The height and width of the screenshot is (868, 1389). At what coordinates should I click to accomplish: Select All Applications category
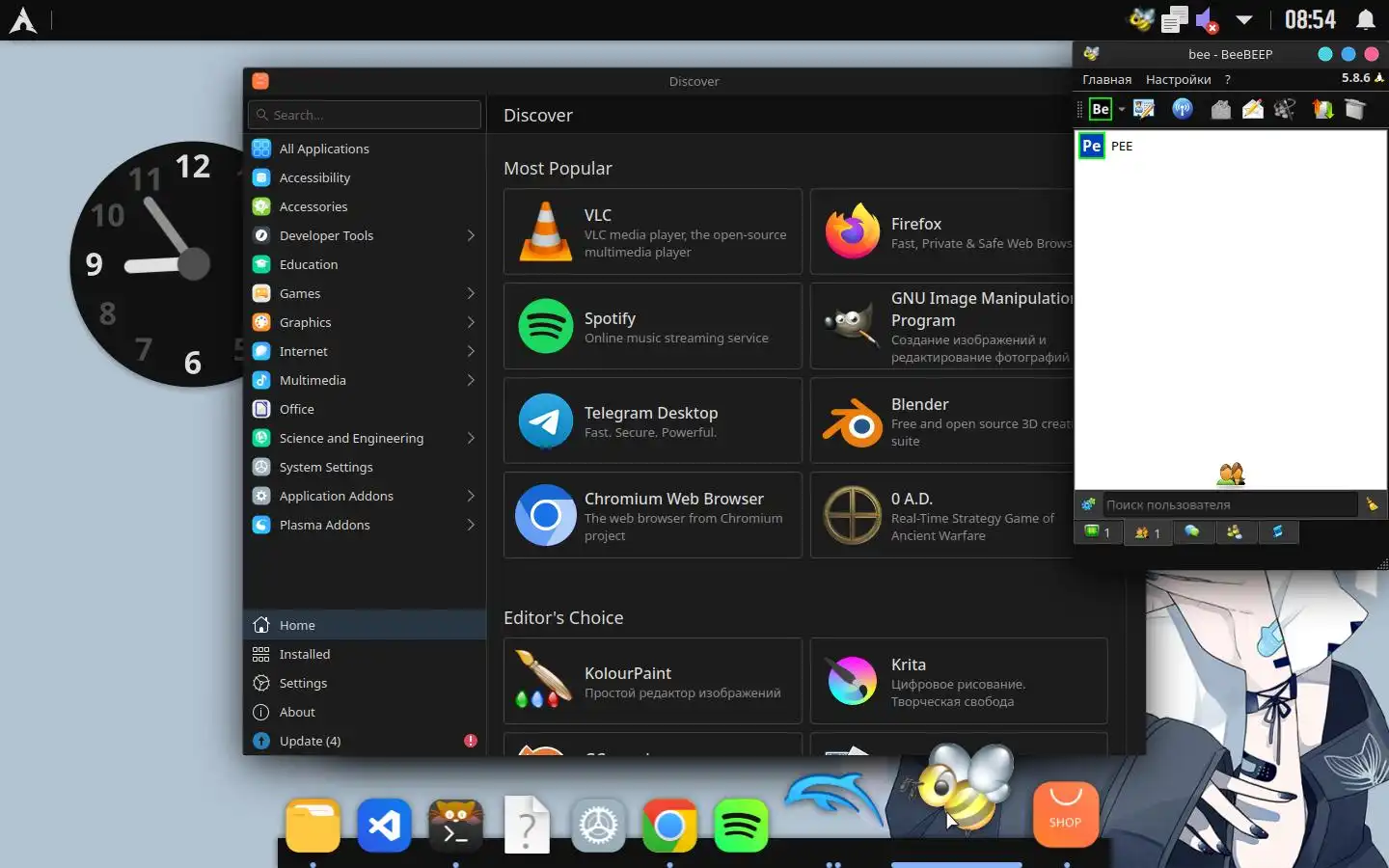365,149
